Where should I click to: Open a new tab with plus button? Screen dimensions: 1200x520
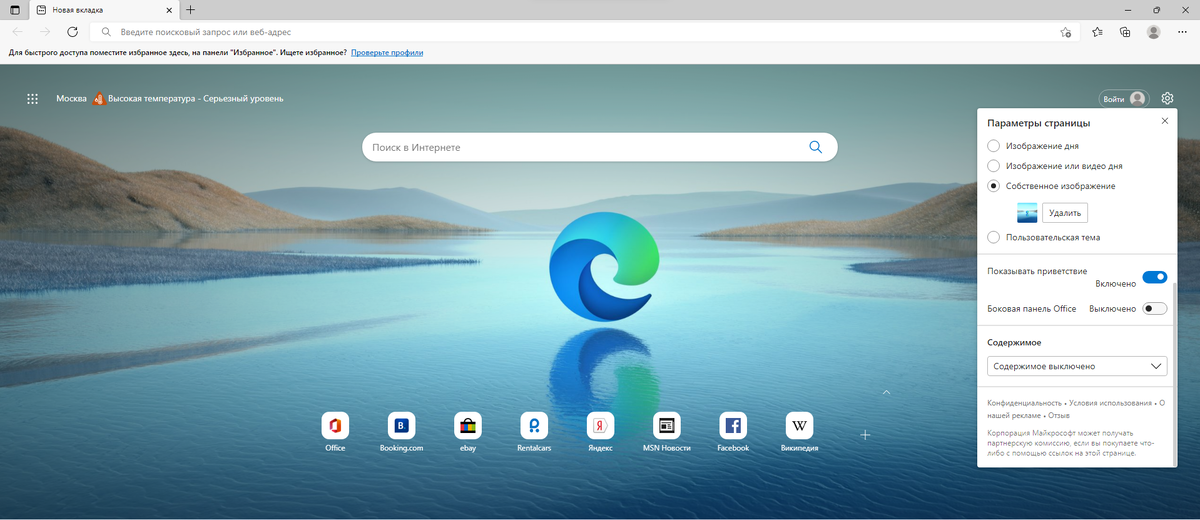tap(190, 9)
